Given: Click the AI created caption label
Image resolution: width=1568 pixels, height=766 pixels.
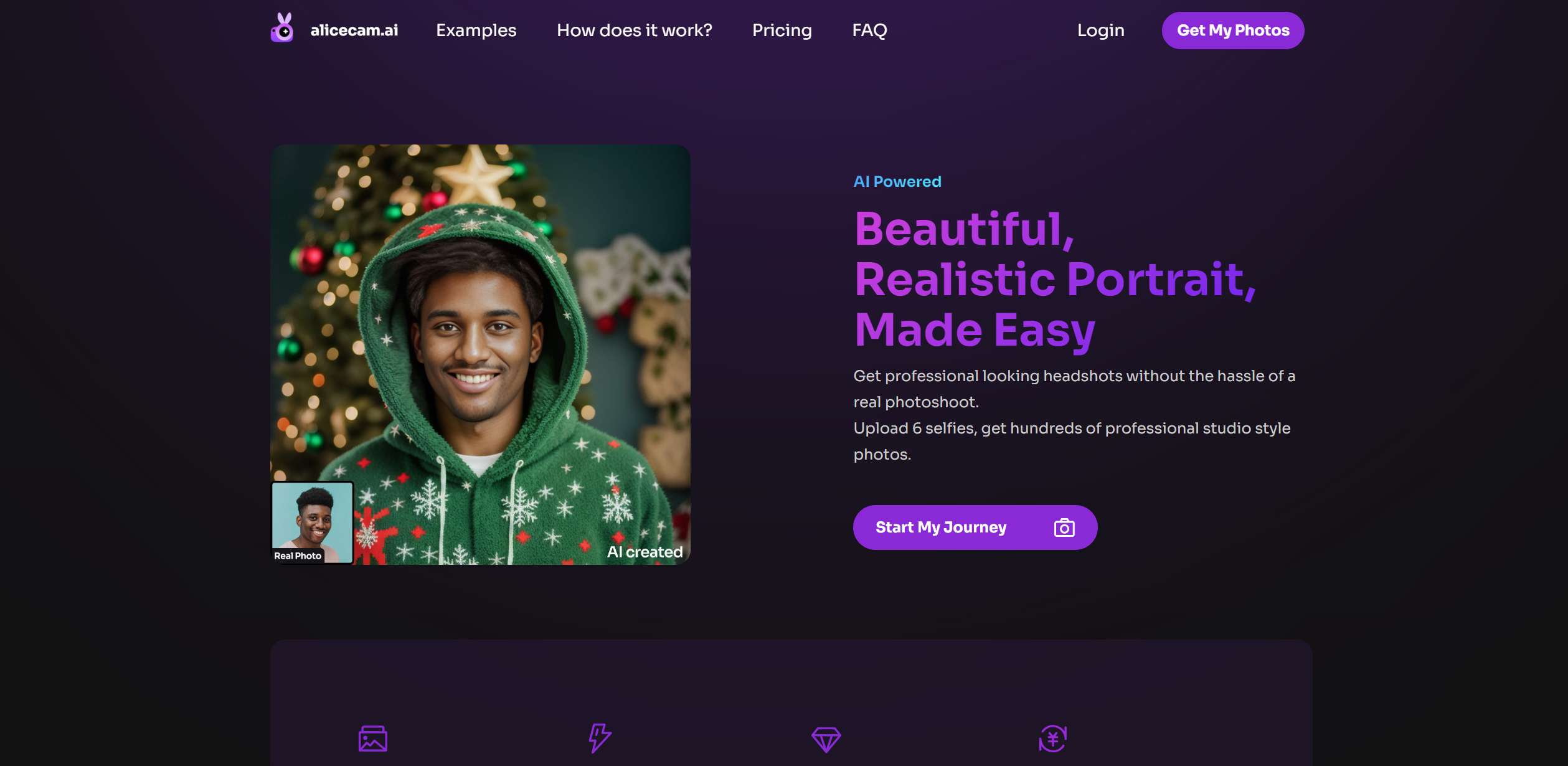Looking at the screenshot, I should pos(645,552).
